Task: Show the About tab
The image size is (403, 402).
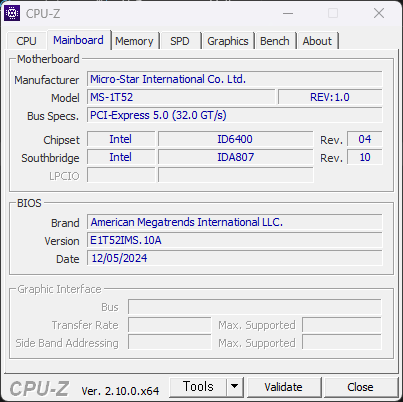Action: tap(317, 41)
